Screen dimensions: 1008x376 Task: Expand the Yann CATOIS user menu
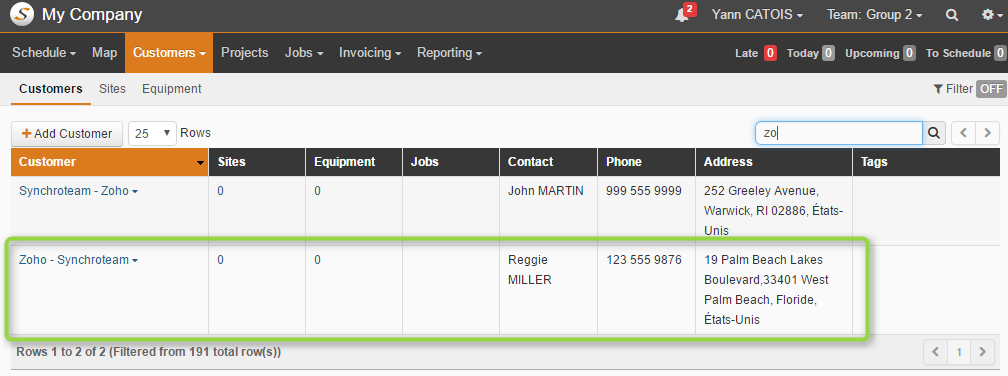757,15
